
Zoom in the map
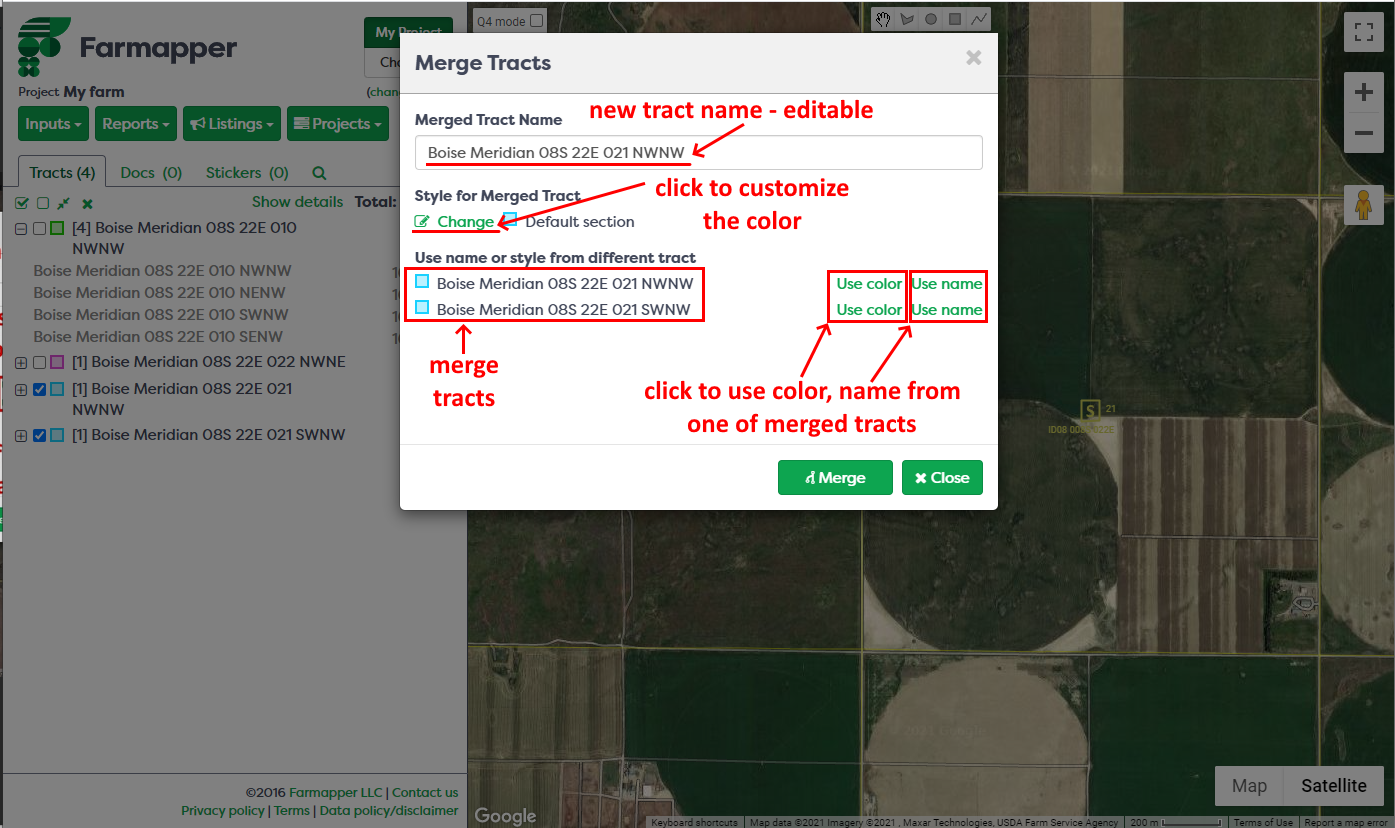[1364, 93]
